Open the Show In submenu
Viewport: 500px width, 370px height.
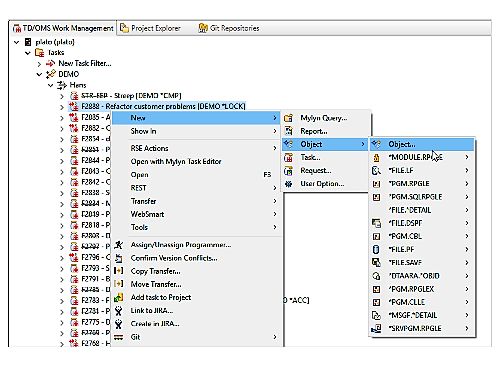pyautogui.click(x=196, y=131)
